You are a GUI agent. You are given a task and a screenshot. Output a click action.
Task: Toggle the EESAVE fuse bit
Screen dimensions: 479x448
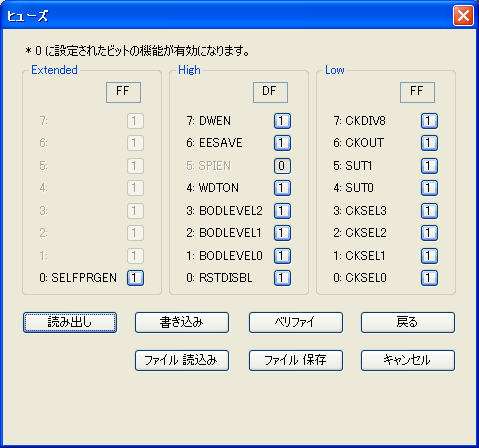click(x=282, y=143)
